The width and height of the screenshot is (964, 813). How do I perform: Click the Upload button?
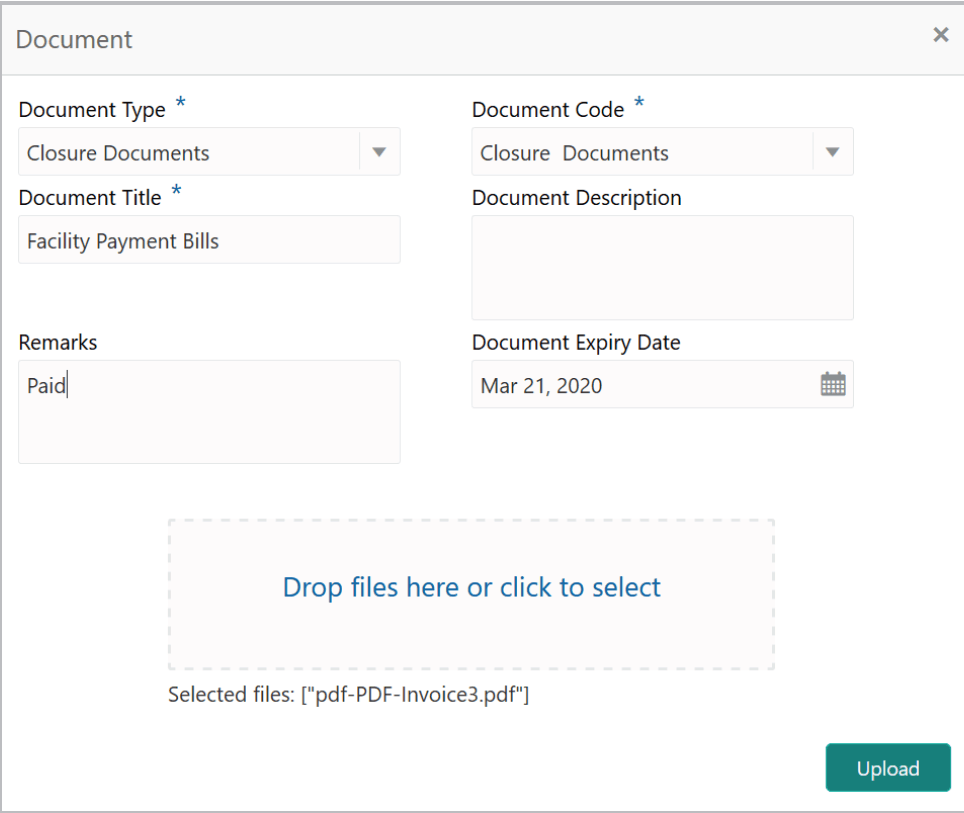(887, 767)
